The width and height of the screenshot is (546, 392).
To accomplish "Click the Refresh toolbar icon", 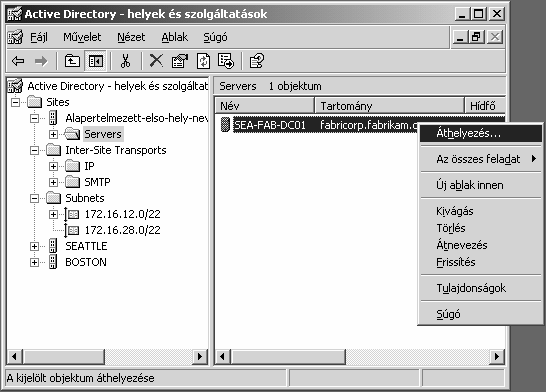I will tap(203, 61).
